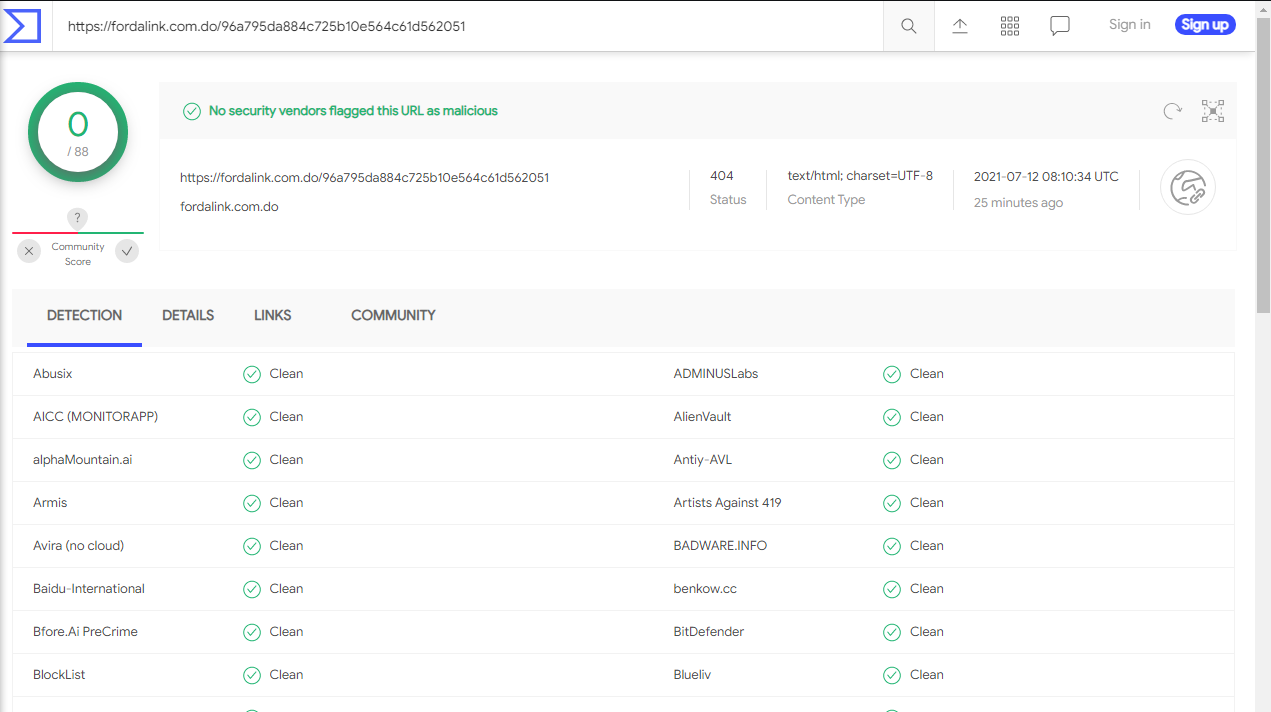This screenshot has width=1271, height=712.
Task: Open the URL graph visualization icon
Action: pyautogui.click(x=1188, y=187)
